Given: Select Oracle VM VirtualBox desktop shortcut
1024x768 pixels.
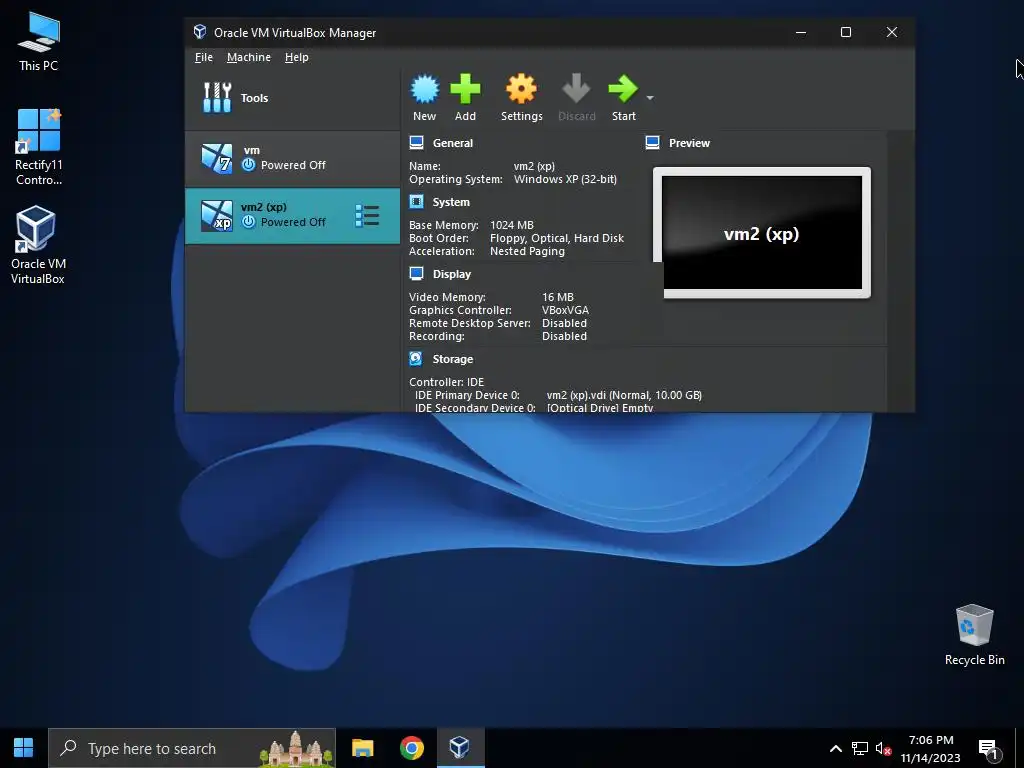Looking at the screenshot, I should [x=37, y=245].
